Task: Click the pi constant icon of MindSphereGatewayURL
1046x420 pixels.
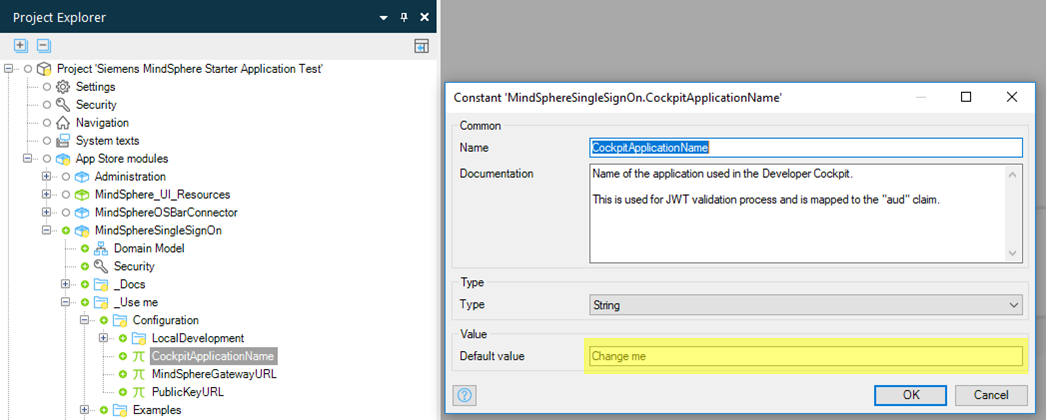Action: tap(139, 375)
